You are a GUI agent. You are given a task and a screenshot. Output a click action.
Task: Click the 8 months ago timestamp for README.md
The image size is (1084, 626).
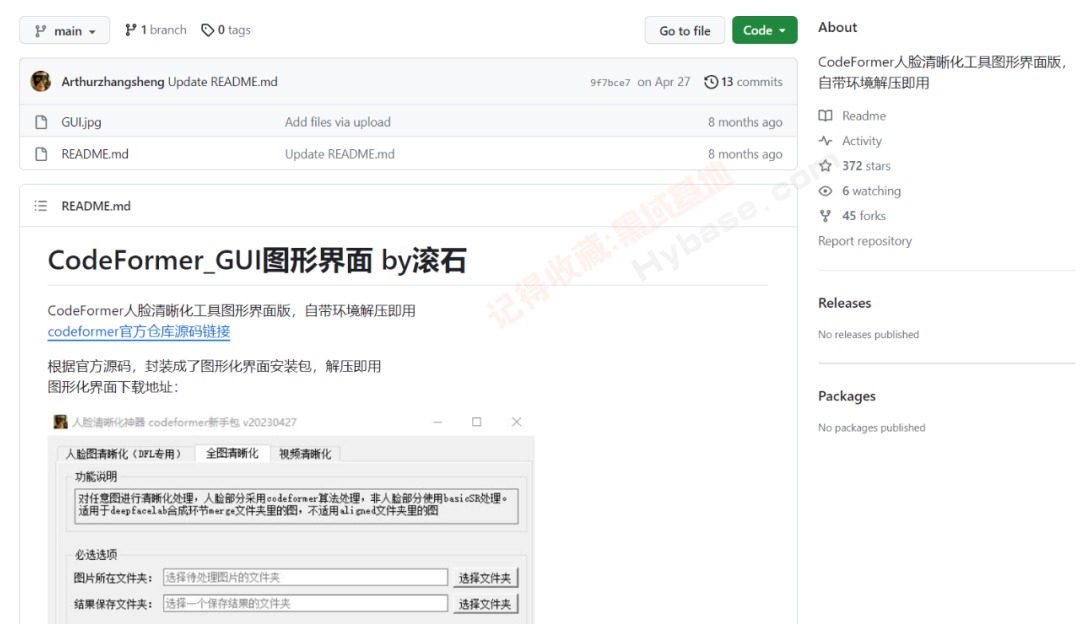[745, 153]
